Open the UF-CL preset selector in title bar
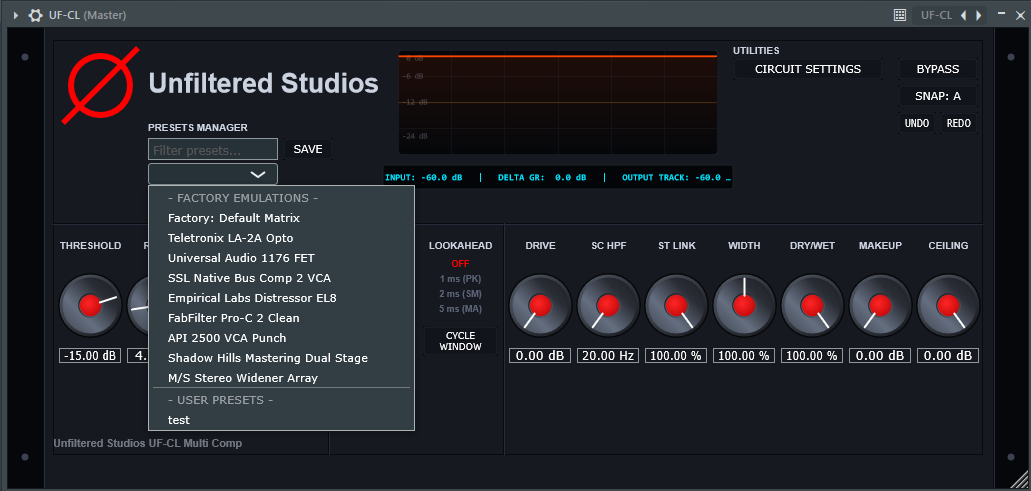 936,14
